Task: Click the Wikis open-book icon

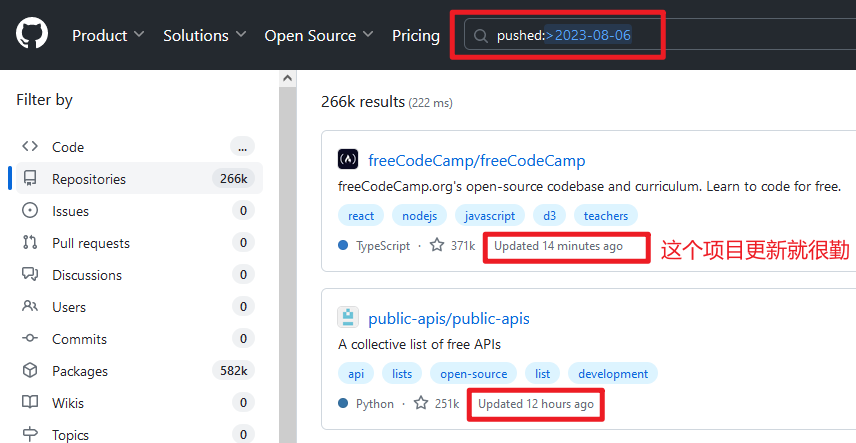Action: coord(29,402)
